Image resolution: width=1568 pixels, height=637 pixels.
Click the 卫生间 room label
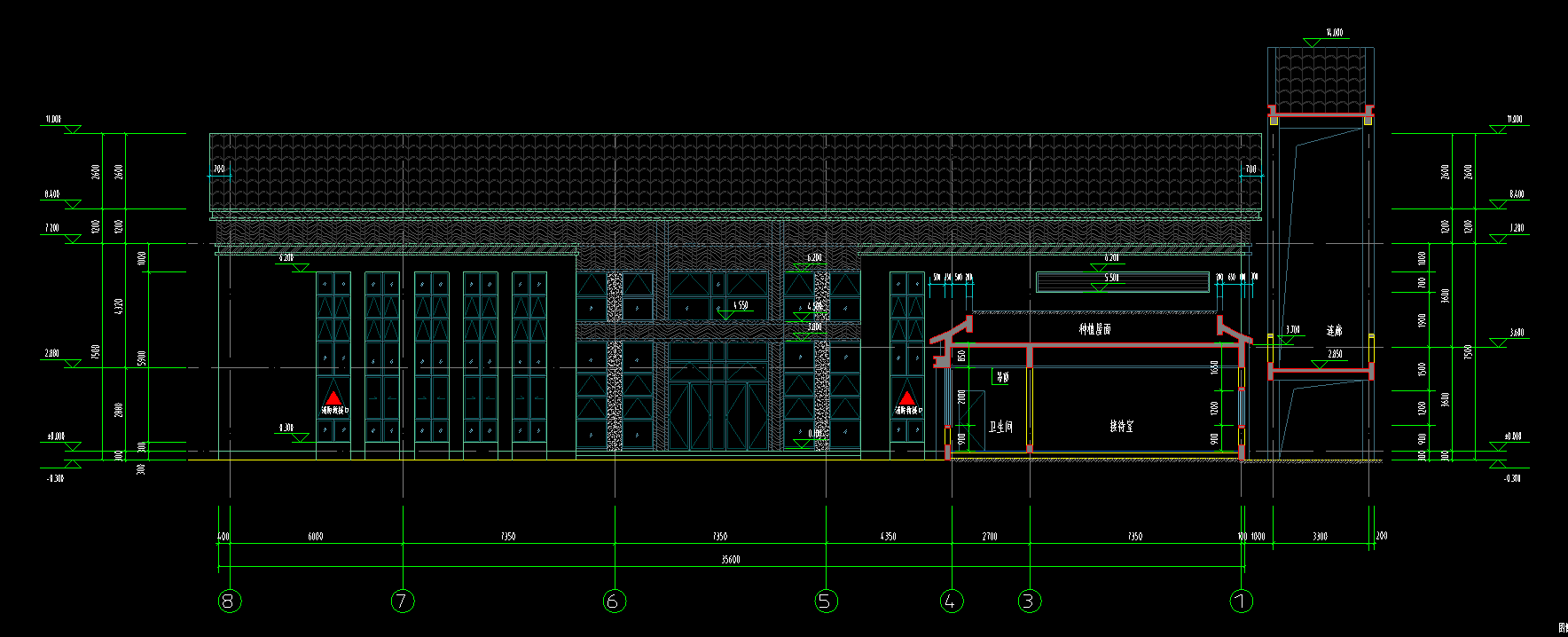1000,427
